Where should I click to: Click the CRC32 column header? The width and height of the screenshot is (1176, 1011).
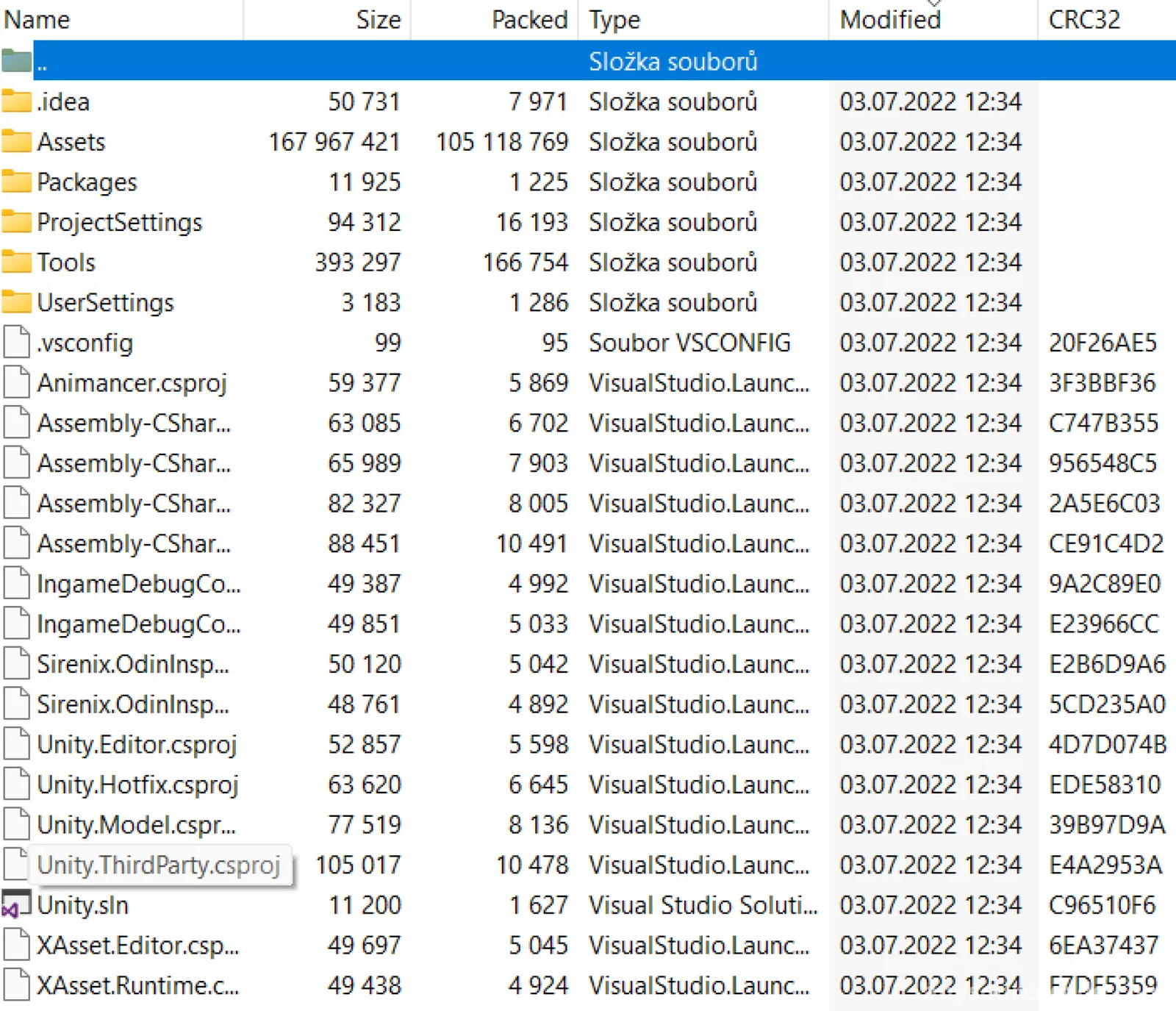coord(1084,20)
